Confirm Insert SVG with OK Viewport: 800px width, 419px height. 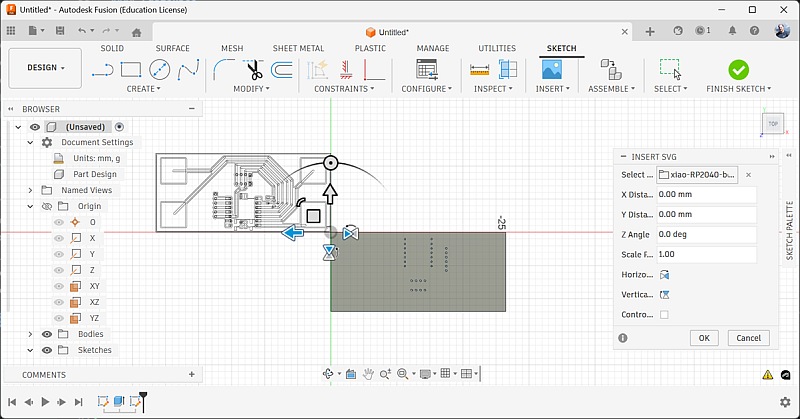704,338
